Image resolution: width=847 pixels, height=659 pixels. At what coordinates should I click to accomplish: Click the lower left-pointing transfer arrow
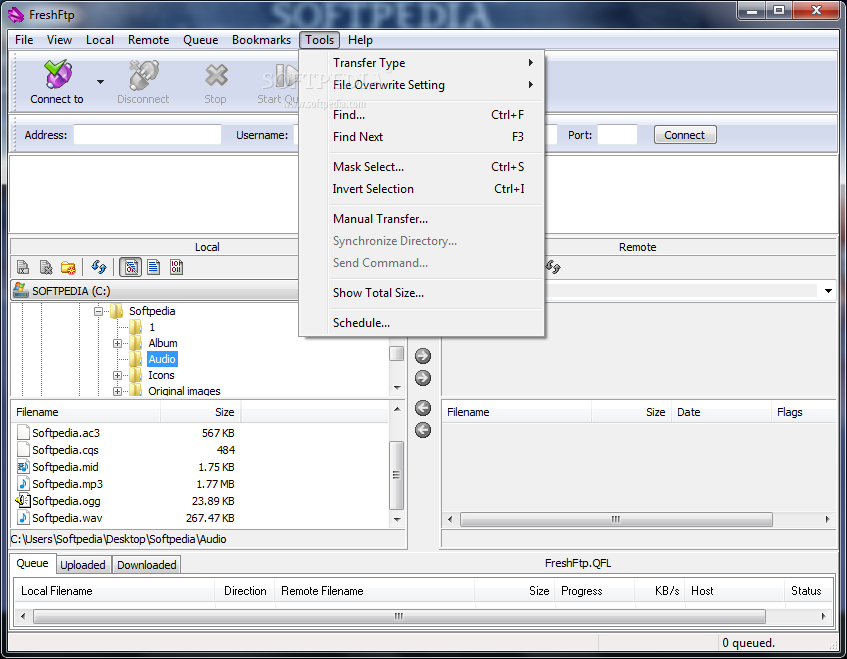(423, 430)
